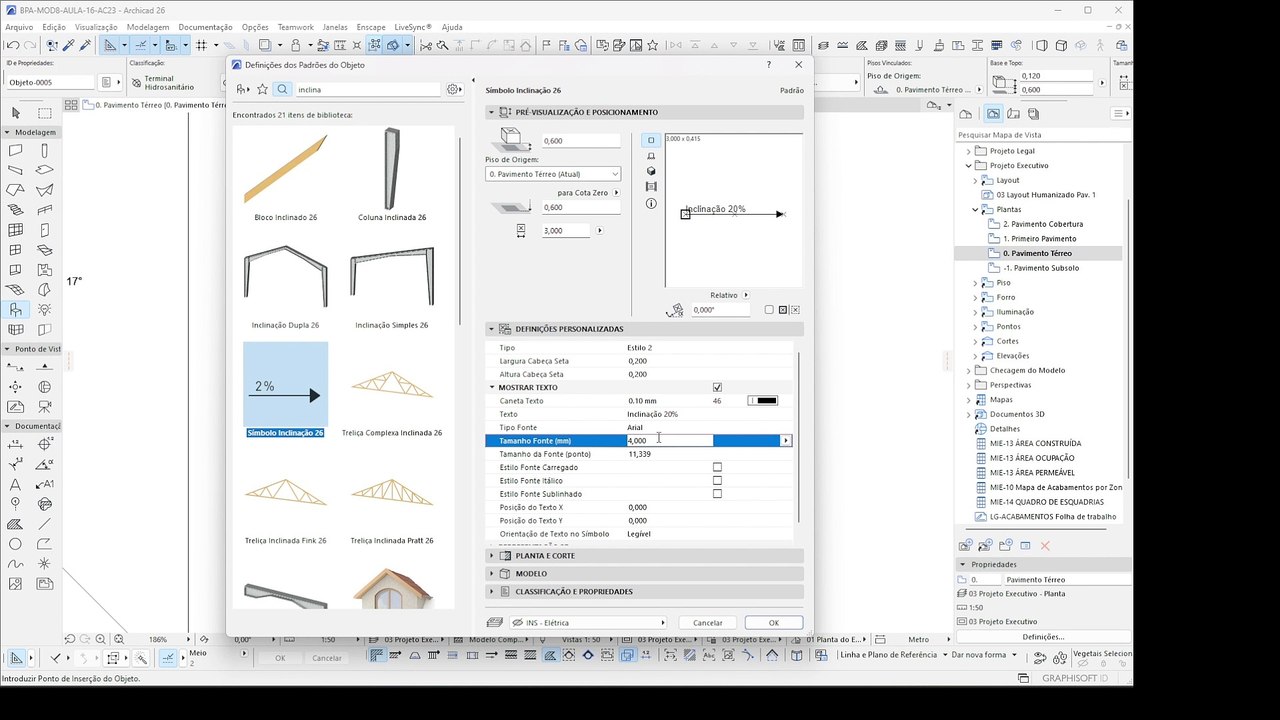Open Piso de Origem dropdown
The image size is (1280, 720).
pyautogui.click(x=553, y=174)
